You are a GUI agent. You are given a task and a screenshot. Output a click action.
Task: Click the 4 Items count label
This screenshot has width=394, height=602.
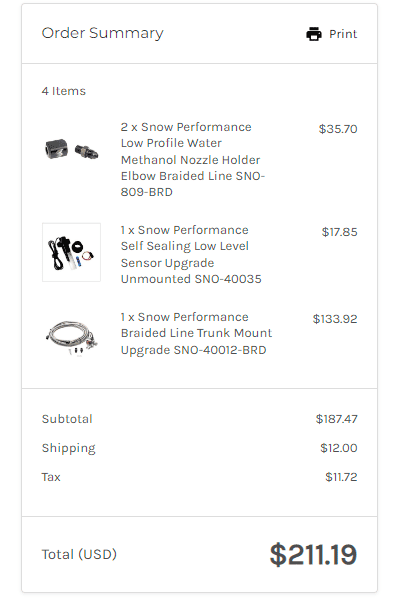(64, 91)
